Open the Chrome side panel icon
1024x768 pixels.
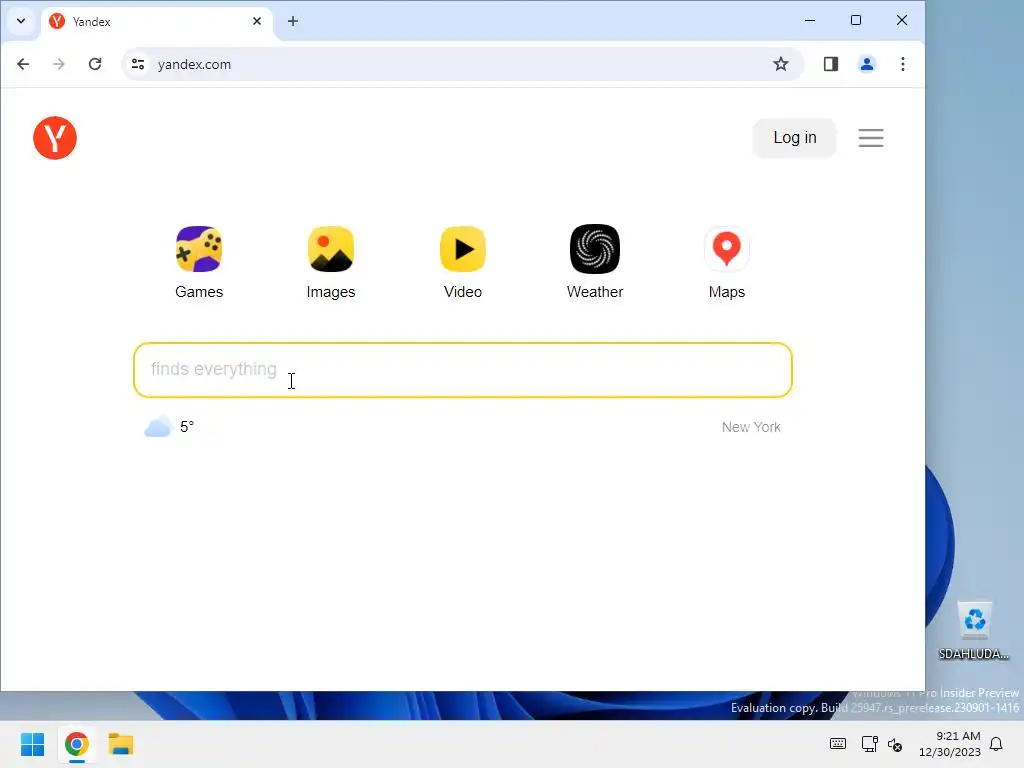tap(831, 64)
